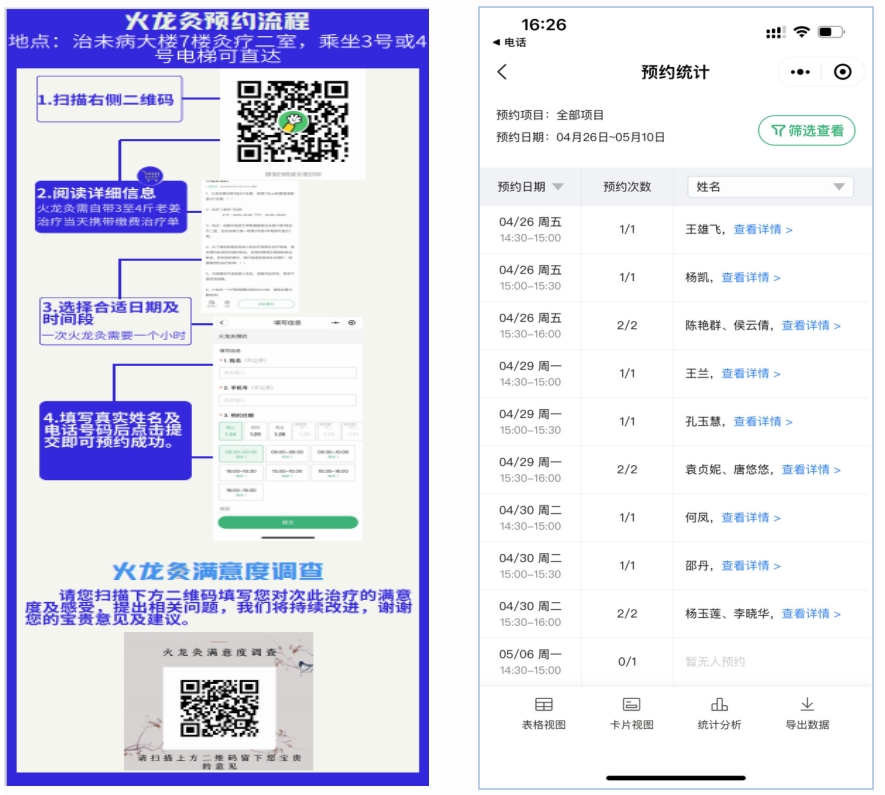Screen dimensions: 885x795
Task: Open 查看详情 for 孔玉慧
Action: point(762,422)
